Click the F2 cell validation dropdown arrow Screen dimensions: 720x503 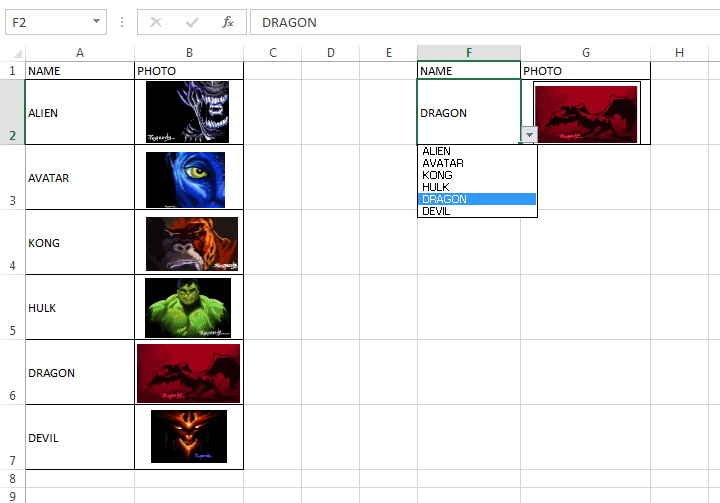[x=529, y=135]
